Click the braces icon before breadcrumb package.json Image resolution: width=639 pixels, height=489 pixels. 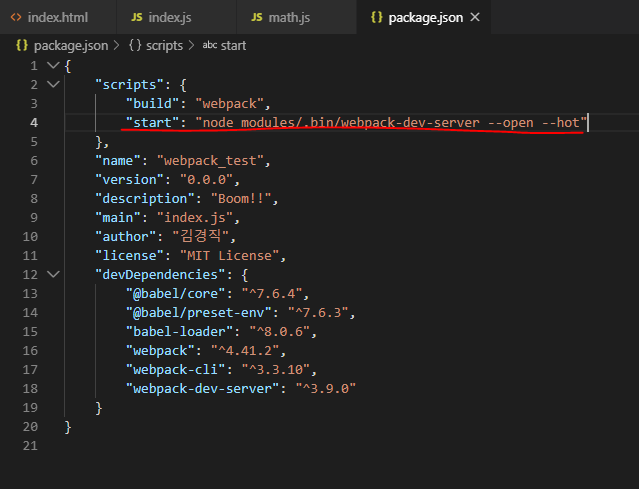coord(21,45)
